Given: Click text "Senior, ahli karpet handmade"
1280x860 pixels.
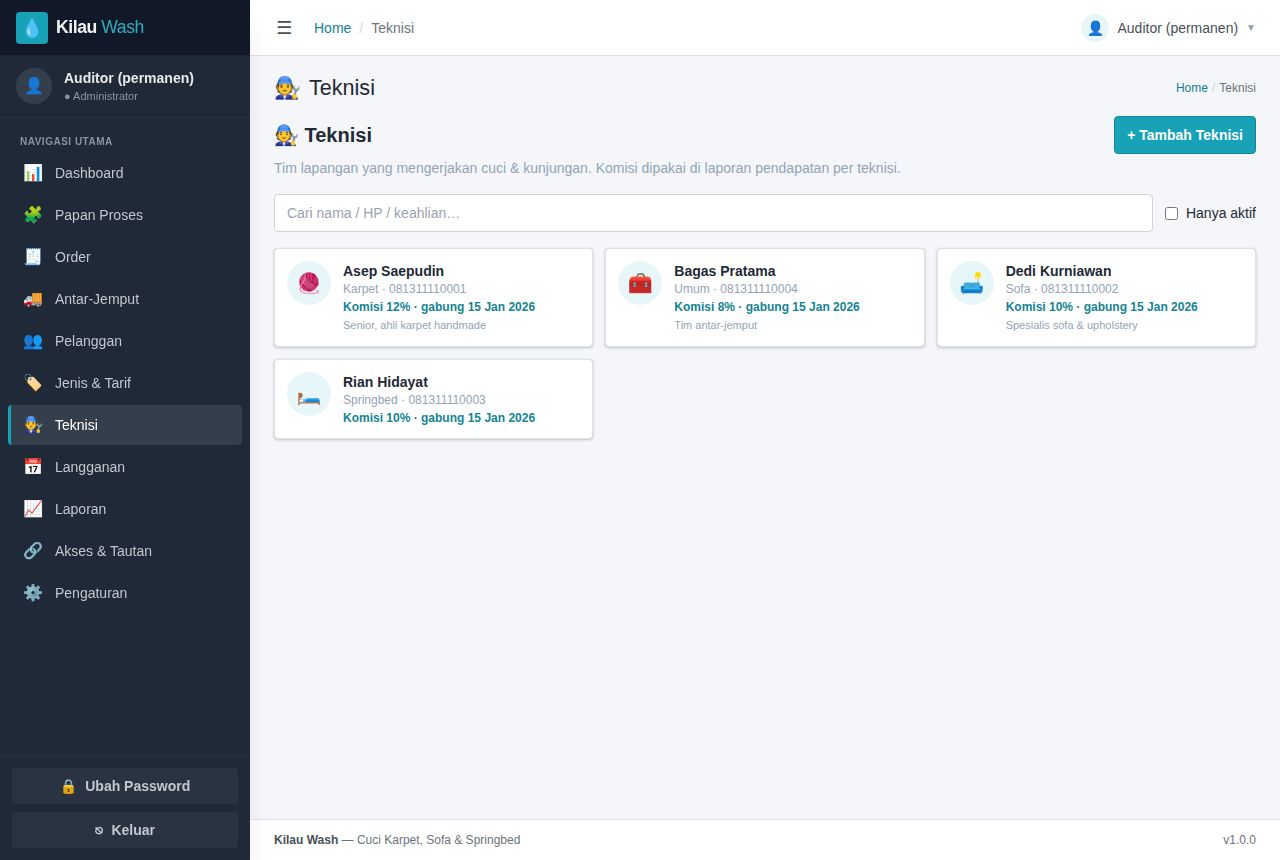Looking at the screenshot, I should click(414, 325).
